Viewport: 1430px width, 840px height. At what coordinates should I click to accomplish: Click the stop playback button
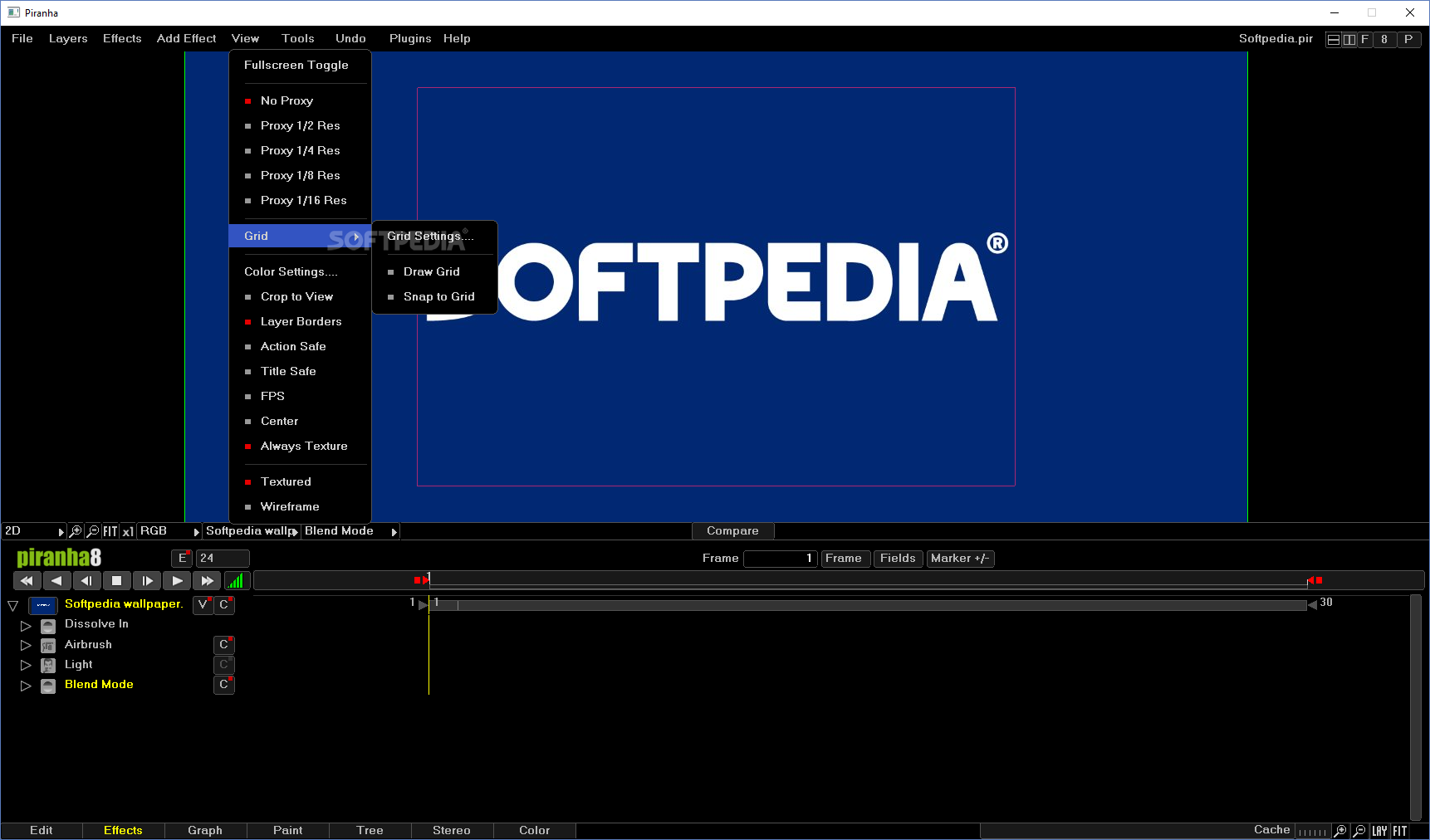(x=117, y=581)
